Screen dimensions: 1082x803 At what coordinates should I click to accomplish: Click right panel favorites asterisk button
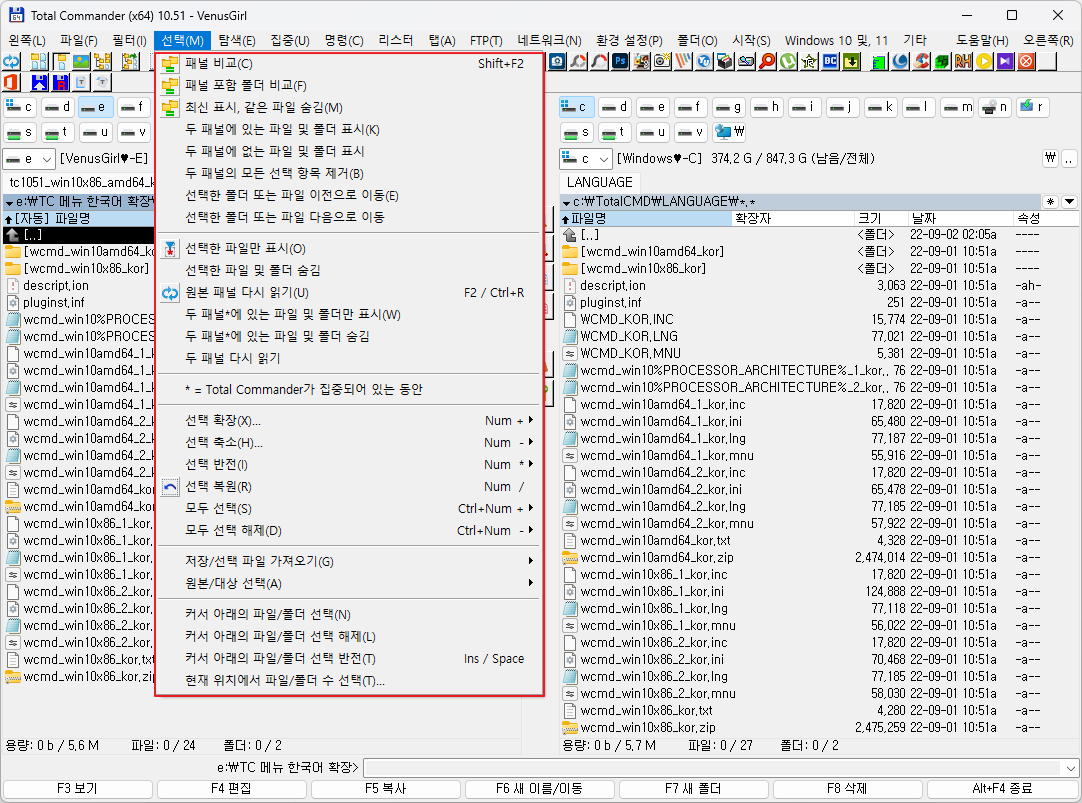pos(1050,201)
